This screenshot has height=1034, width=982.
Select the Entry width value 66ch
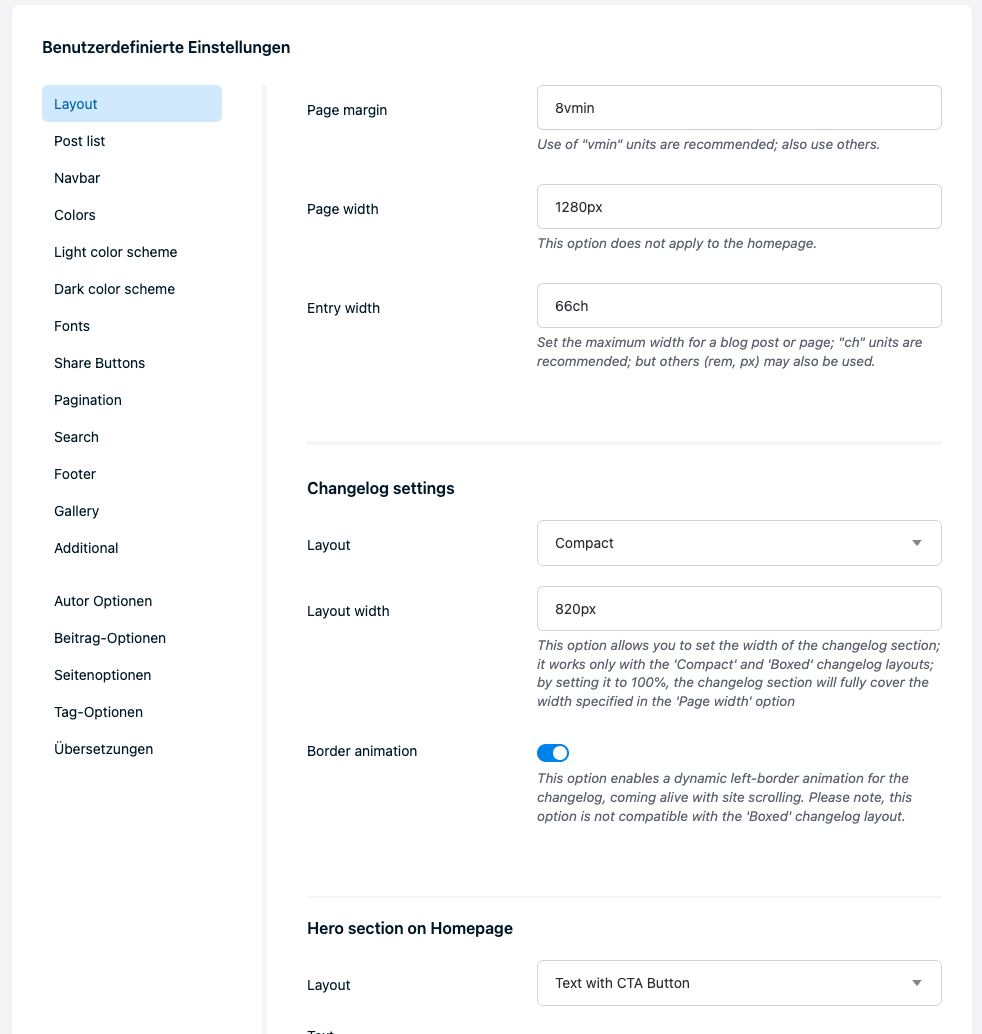(x=739, y=305)
